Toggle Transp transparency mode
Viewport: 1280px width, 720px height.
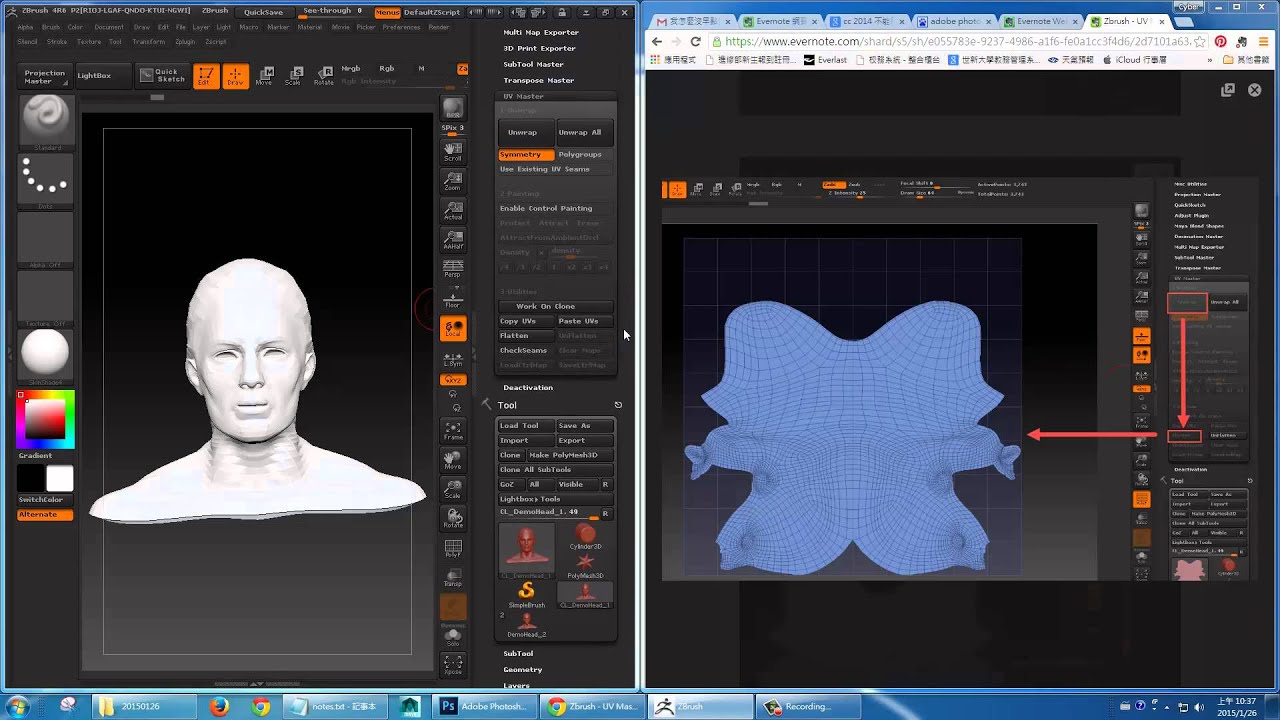pos(453,577)
